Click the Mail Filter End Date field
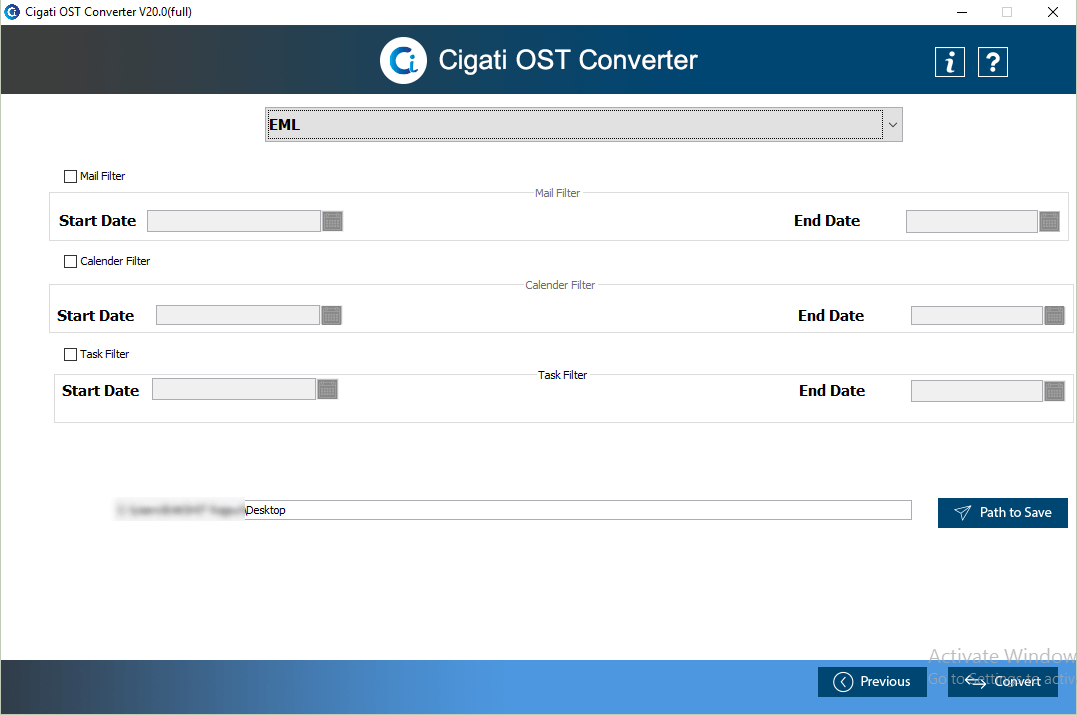The width and height of the screenshot is (1077, 715). point(972,221)
